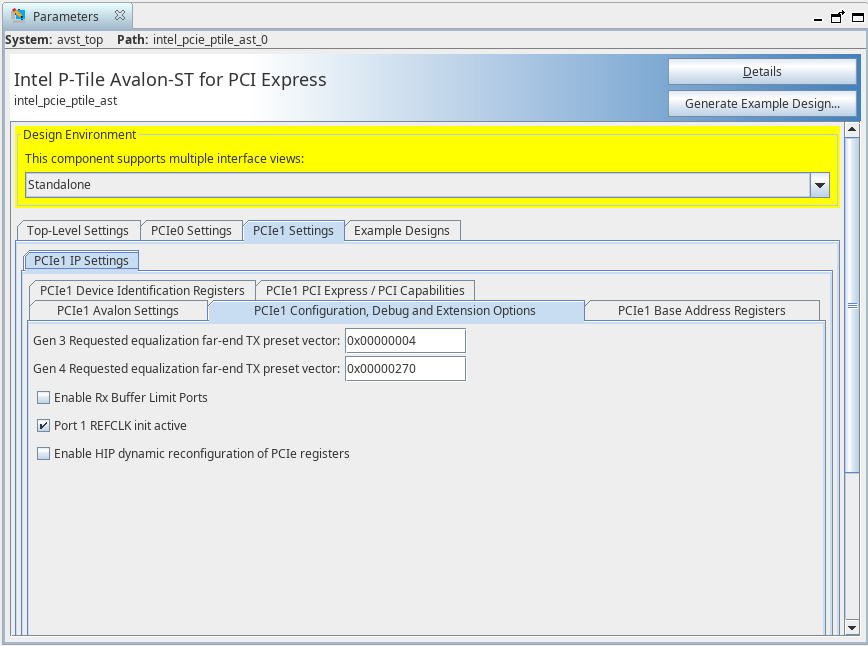This screenshot has width=868, height=646.
Task: Open the Example Designs tab
Action: (402, 231)
